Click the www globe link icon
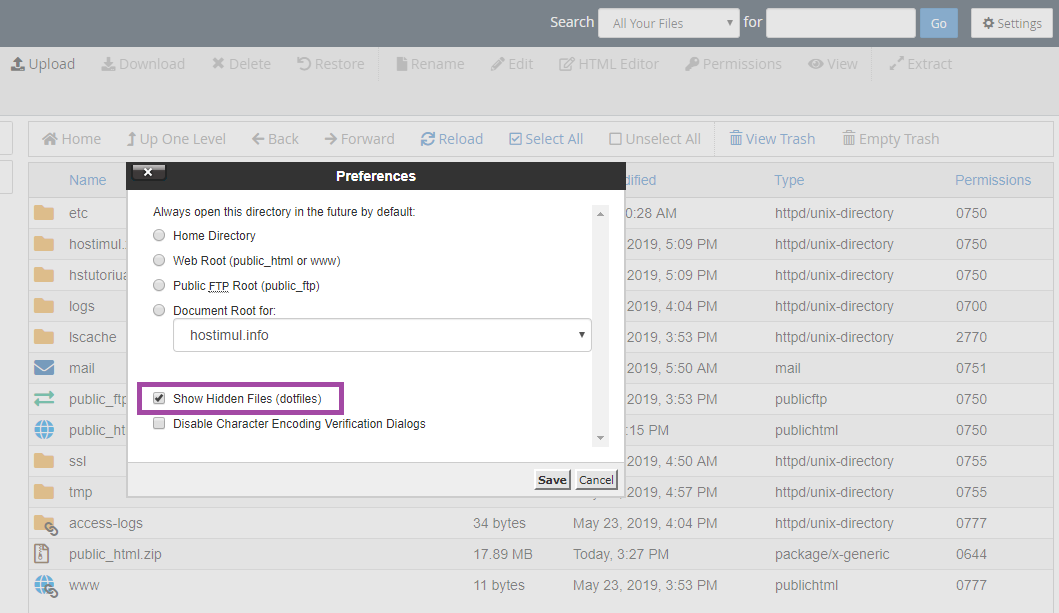 (44, 585)
